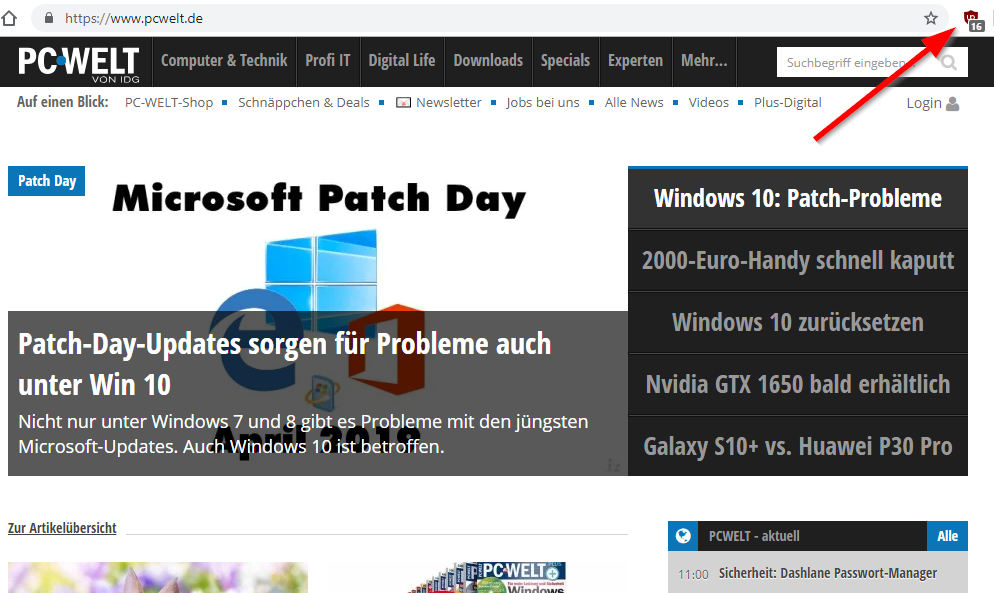Open the Computer & Technik menu
The width and height of the screenshot is (994, 593).
[x=224, y=61]
